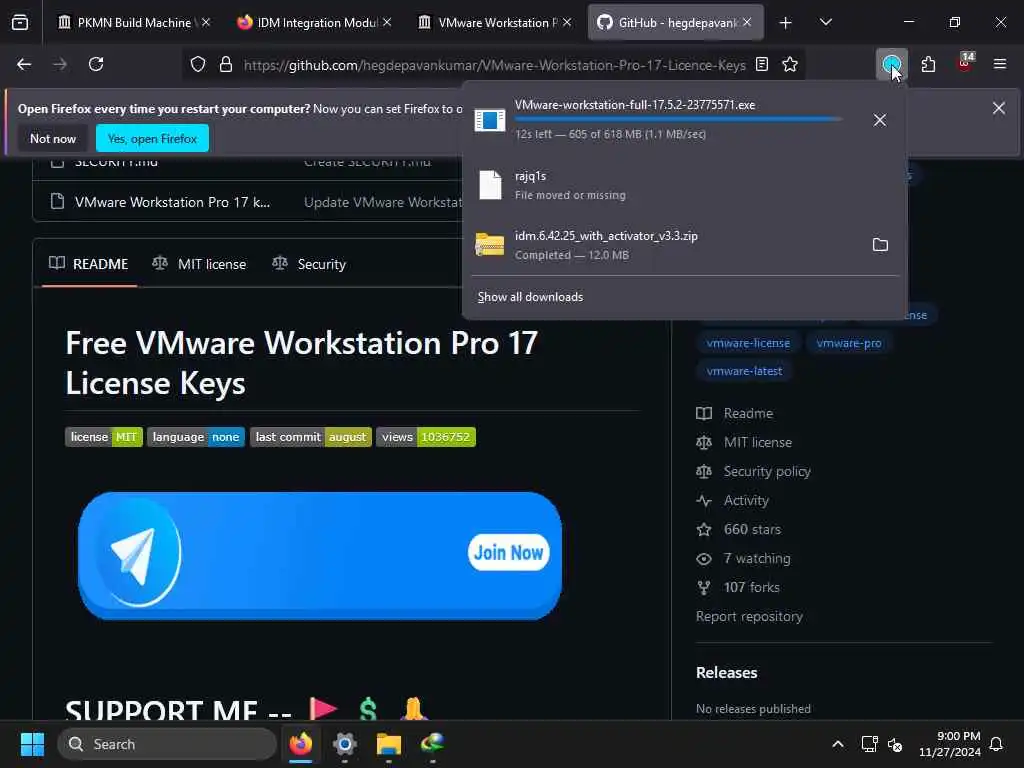This screenshot has height=768, width=1024.
Task: Switch to MIT license tab
Action: (199, 264)
